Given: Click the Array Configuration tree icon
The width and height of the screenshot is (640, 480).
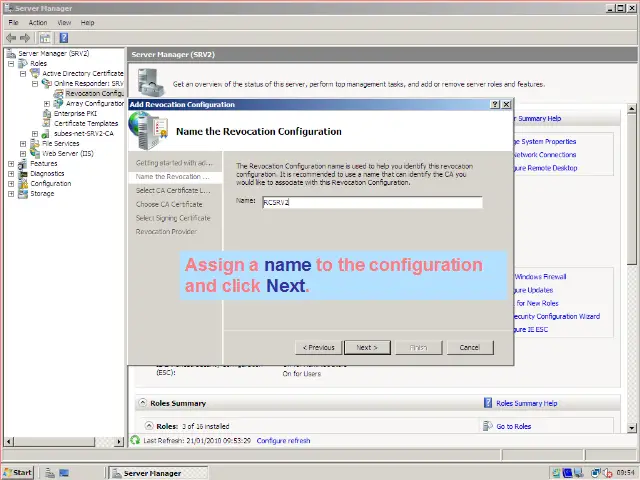Looking at the screenshot, I should click(x=59, y=103).
